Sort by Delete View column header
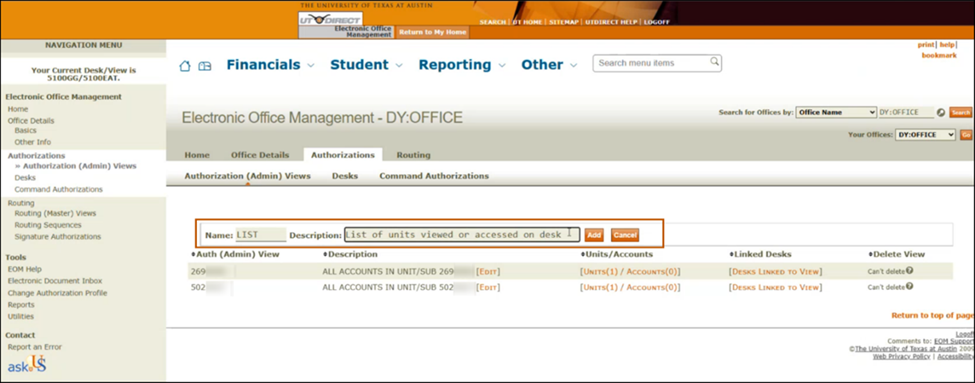The image size is (975, 383). click(897, 254)
